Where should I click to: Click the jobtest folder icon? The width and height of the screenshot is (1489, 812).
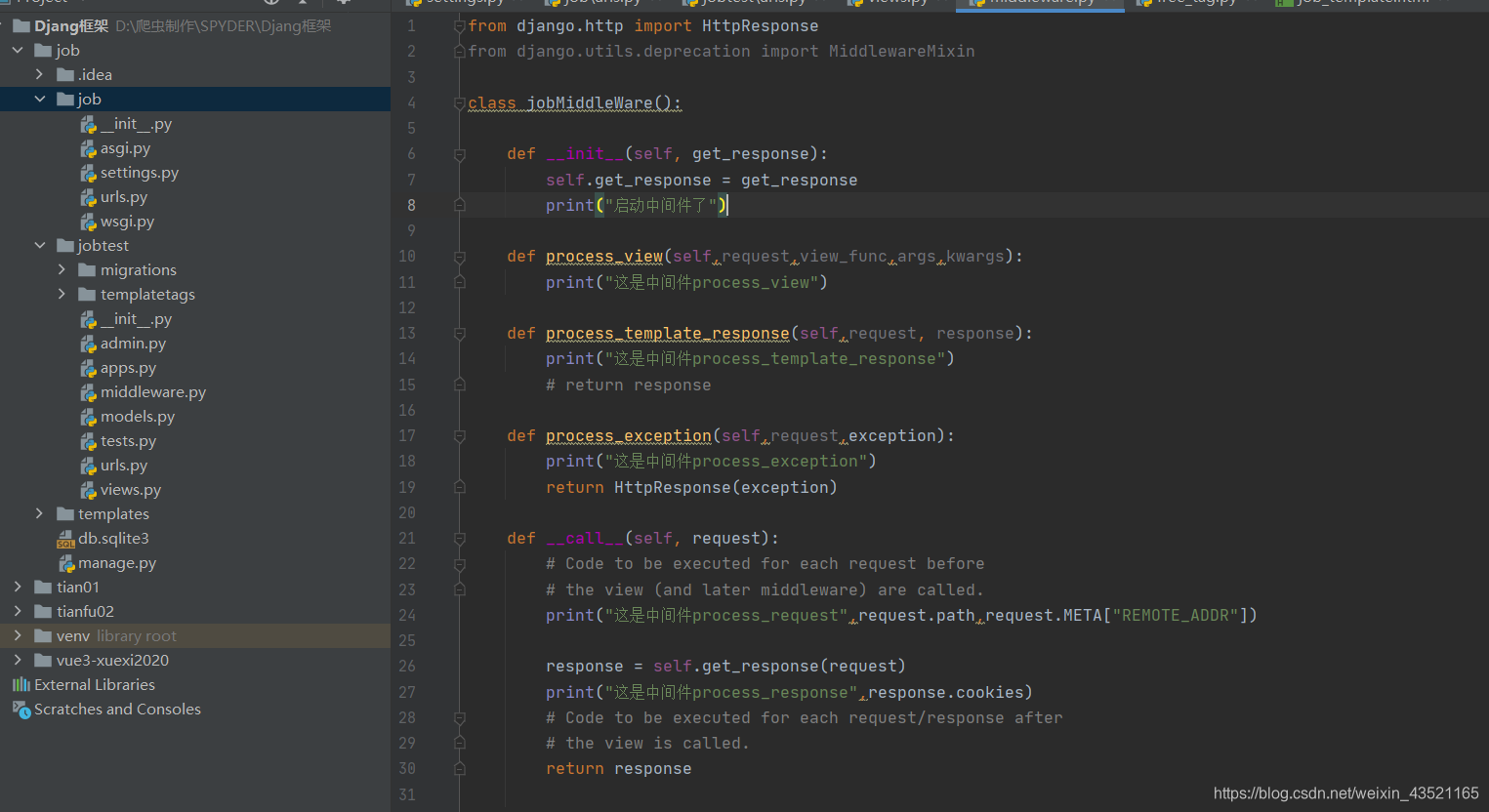tap(65, 245)
